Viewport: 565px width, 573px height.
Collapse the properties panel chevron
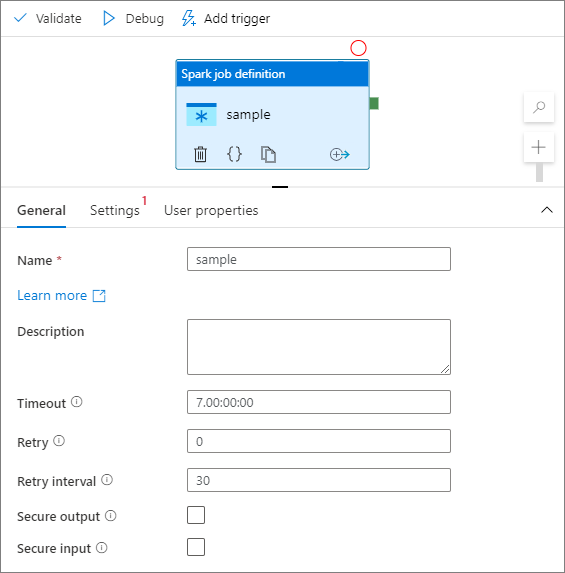click(547, 210)
